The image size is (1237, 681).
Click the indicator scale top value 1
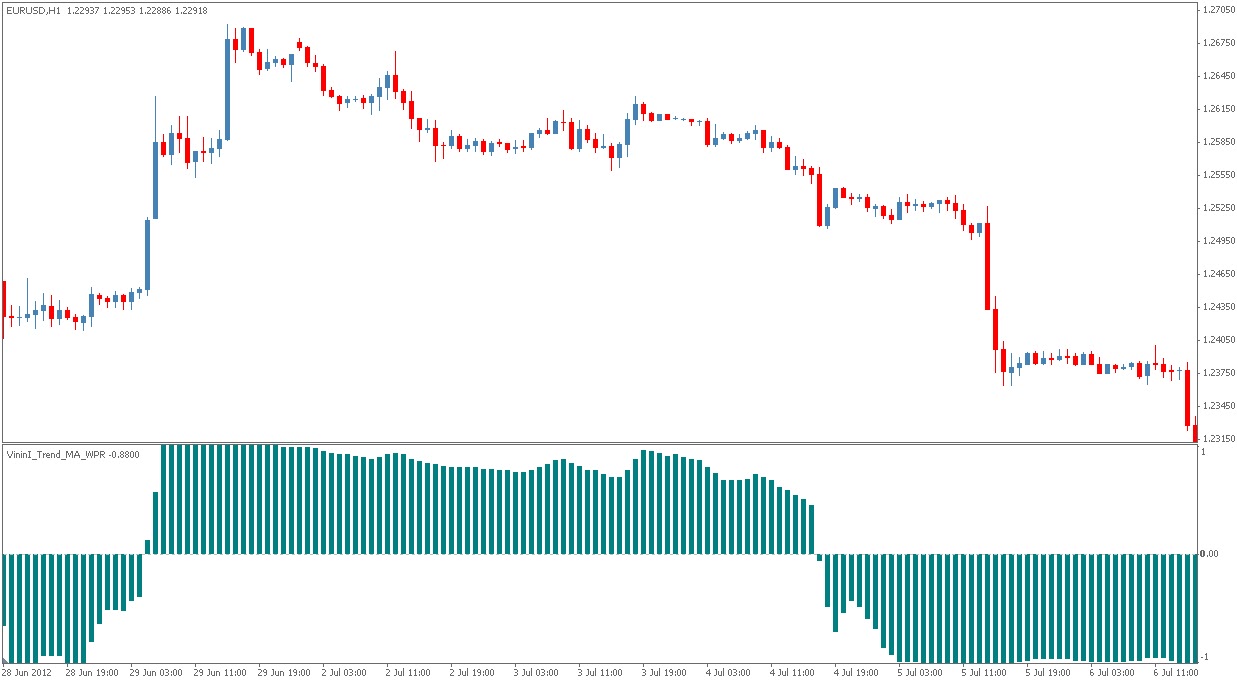1204,452
